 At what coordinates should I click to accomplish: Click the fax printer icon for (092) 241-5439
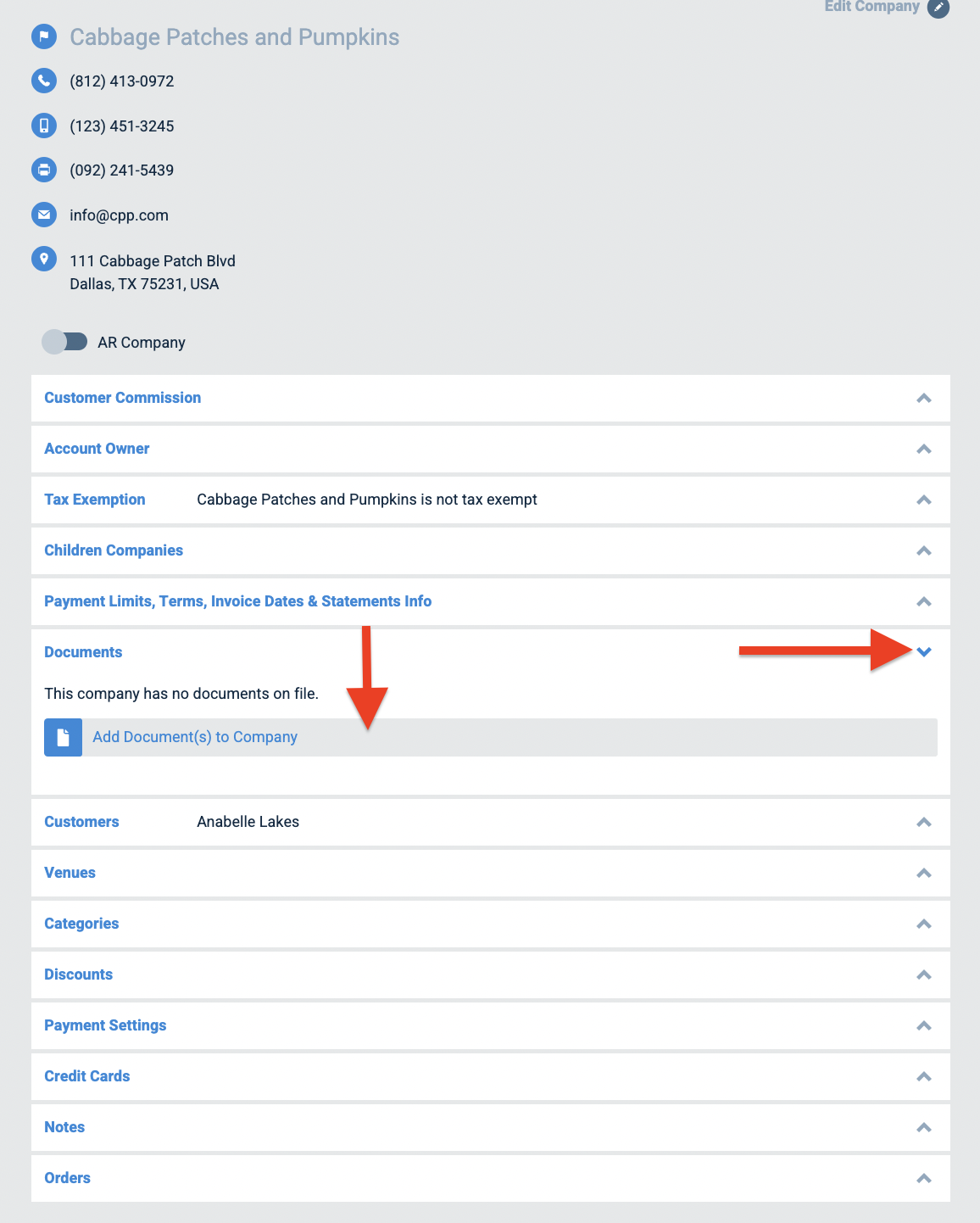click(x=44, y=170)
